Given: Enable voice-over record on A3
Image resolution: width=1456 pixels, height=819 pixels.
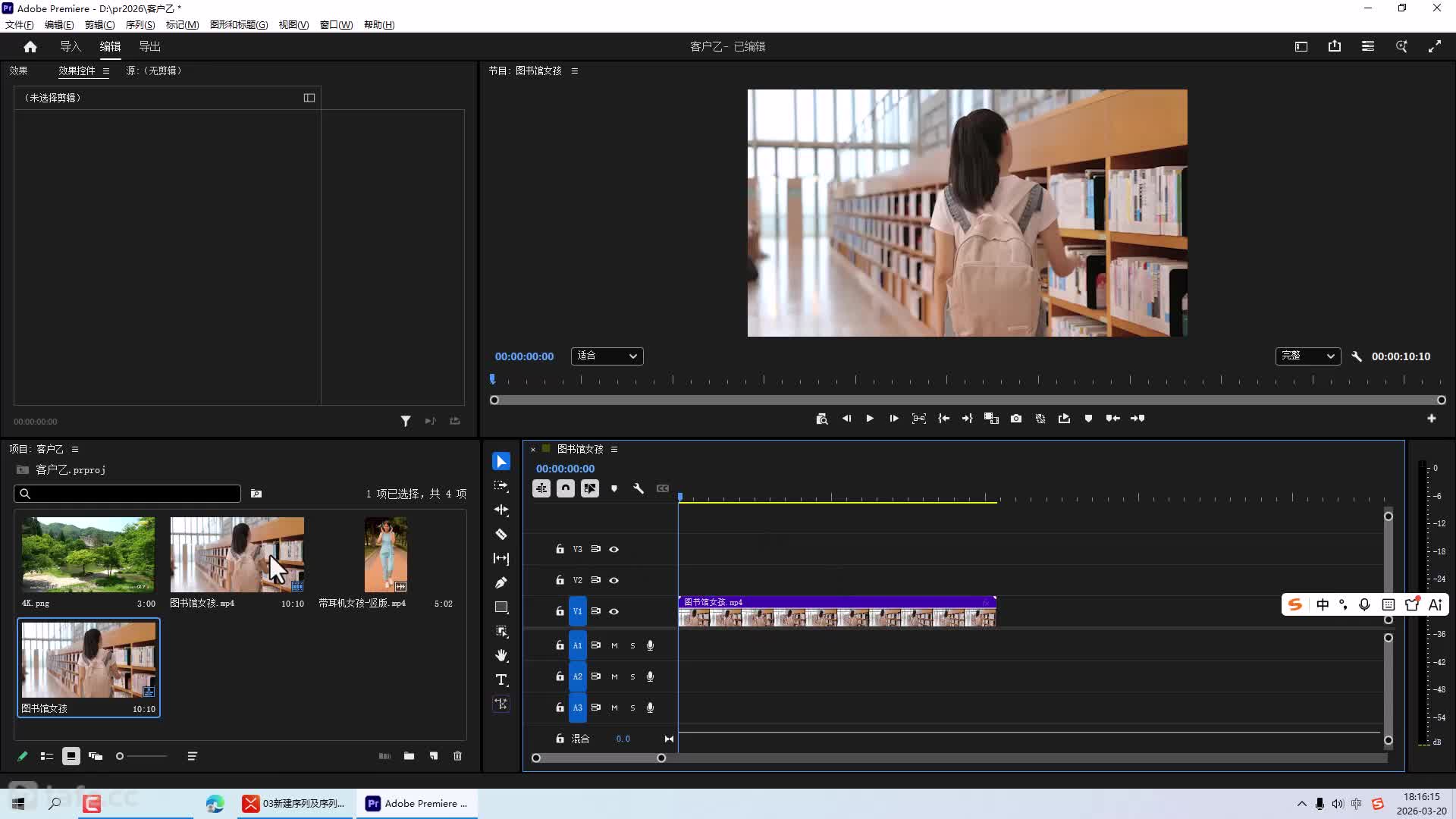Looking at the screenshot, I should coord(650,708).
